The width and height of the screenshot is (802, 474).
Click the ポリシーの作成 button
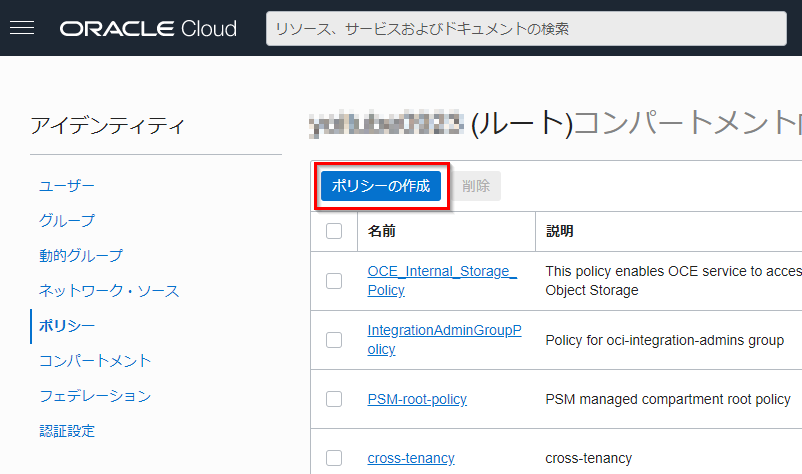tap(381, 186)
